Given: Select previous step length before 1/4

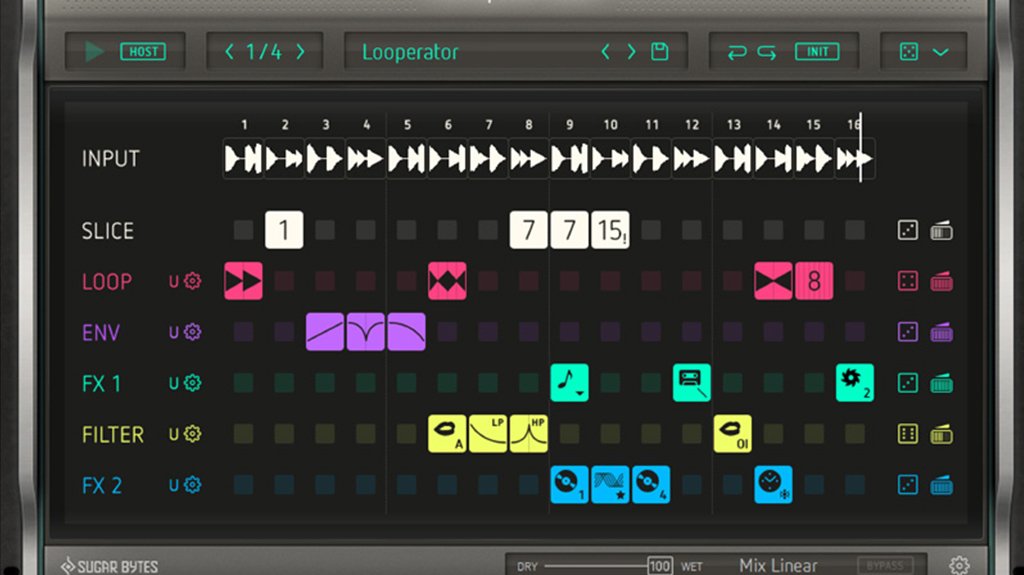Looking at the screenshot, I should coord(229,52).
